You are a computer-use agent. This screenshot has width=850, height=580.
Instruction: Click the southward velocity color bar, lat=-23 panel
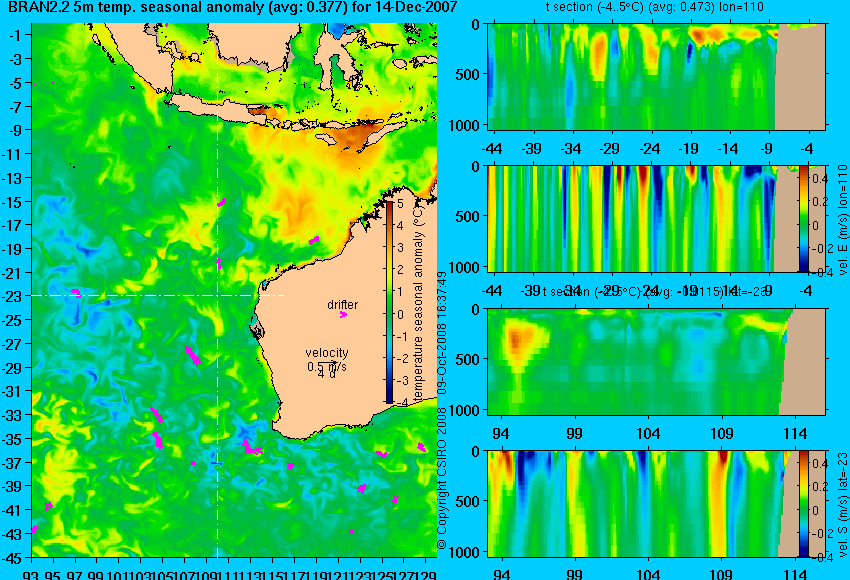pos(803,504)
